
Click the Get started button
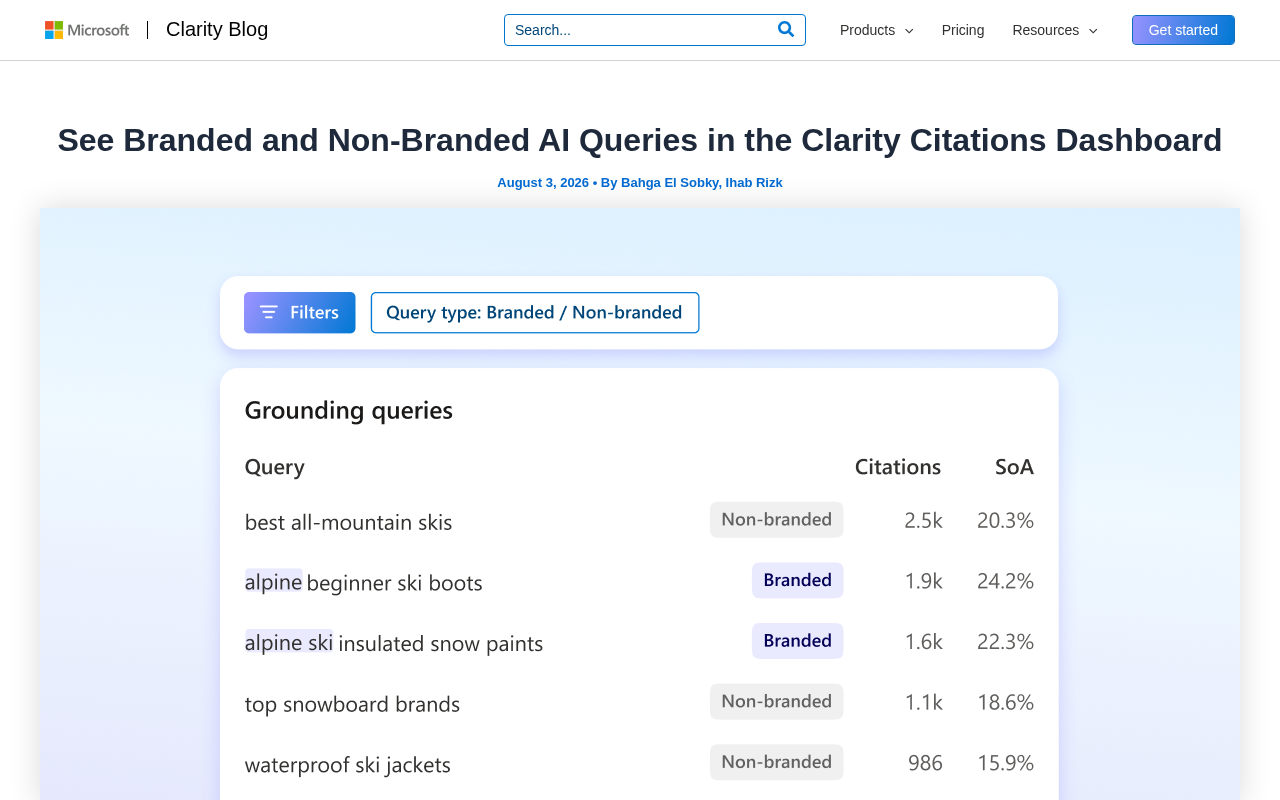[x=1183, y=30]
